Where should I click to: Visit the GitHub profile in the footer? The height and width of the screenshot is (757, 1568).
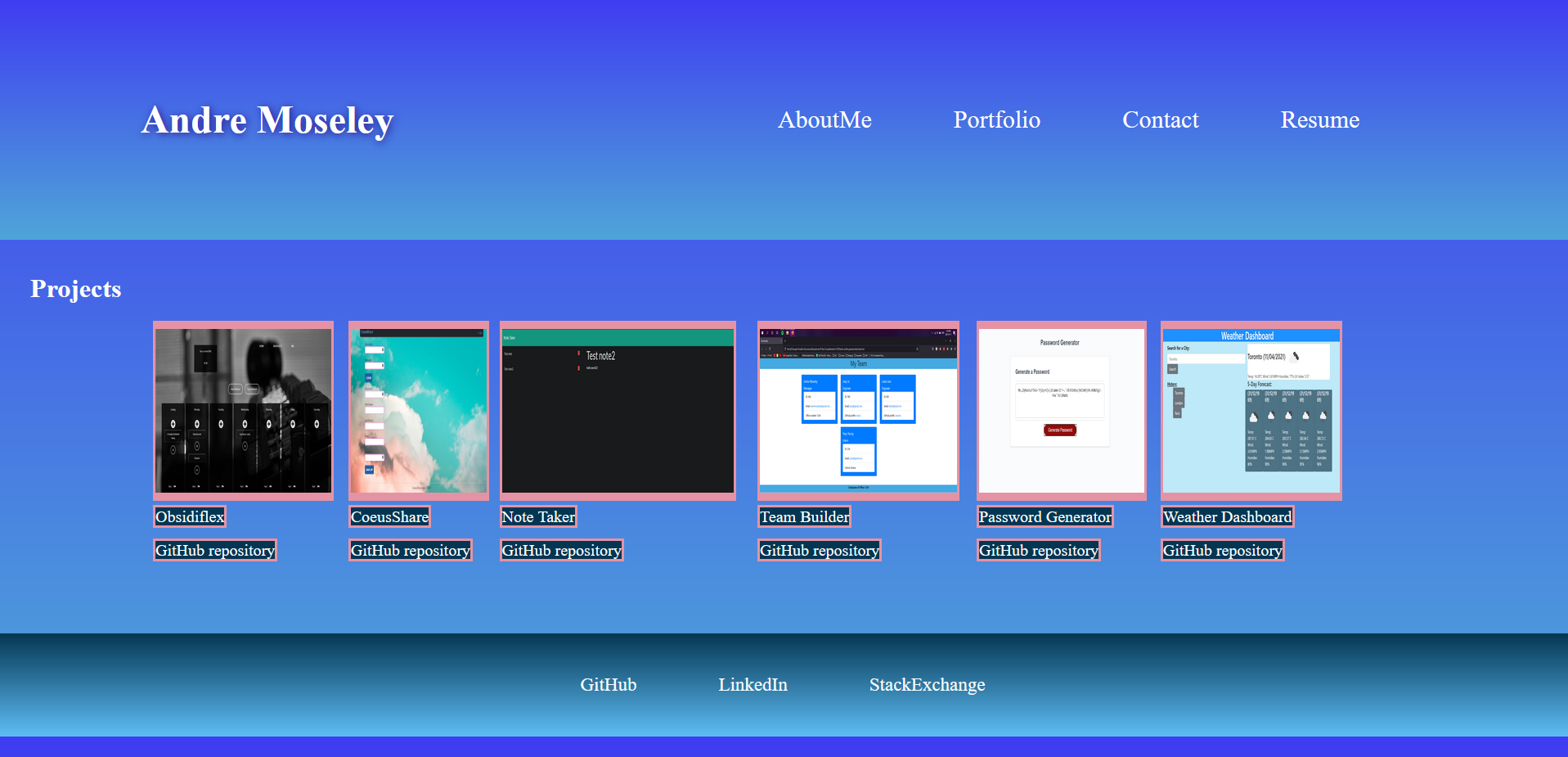608,684
